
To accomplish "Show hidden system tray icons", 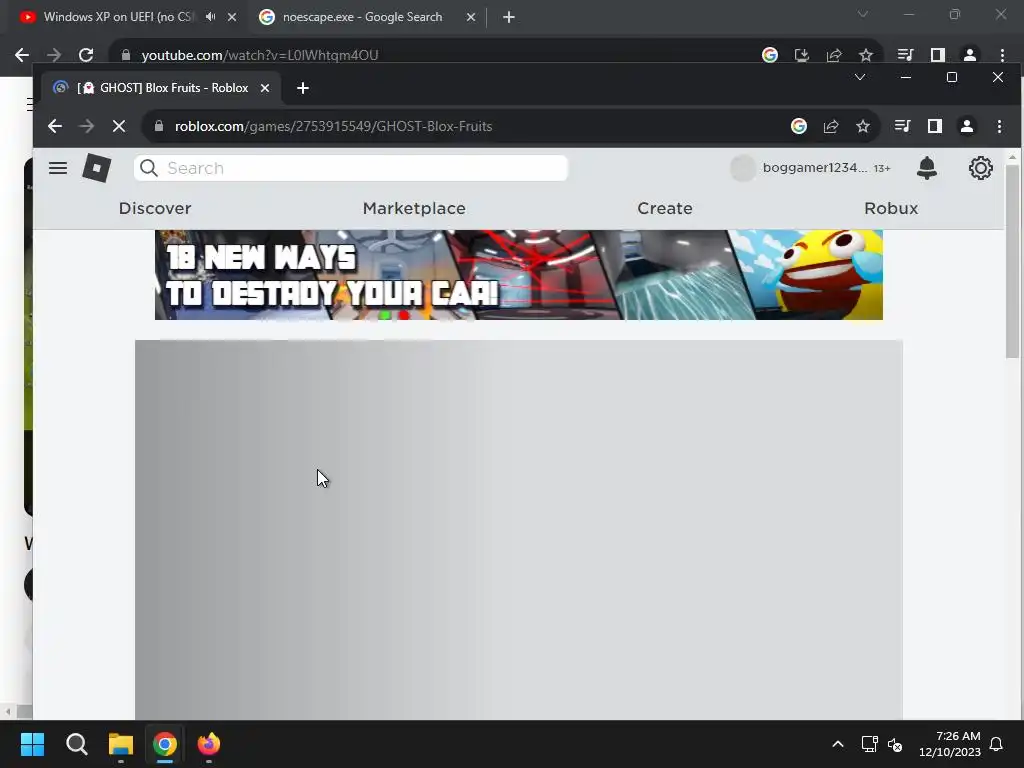I will (838, 744).
